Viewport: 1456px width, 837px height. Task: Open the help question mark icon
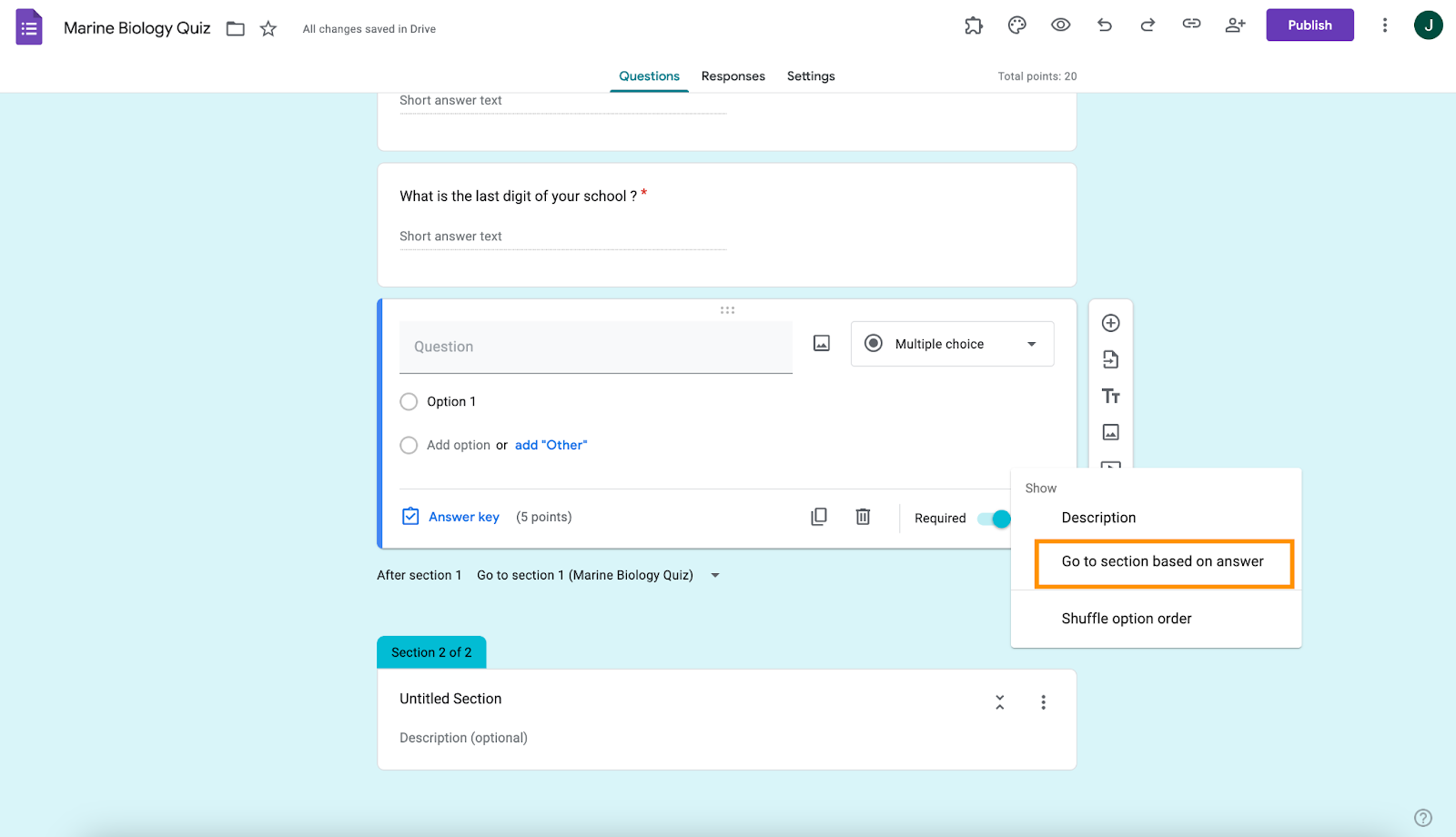1423,818
